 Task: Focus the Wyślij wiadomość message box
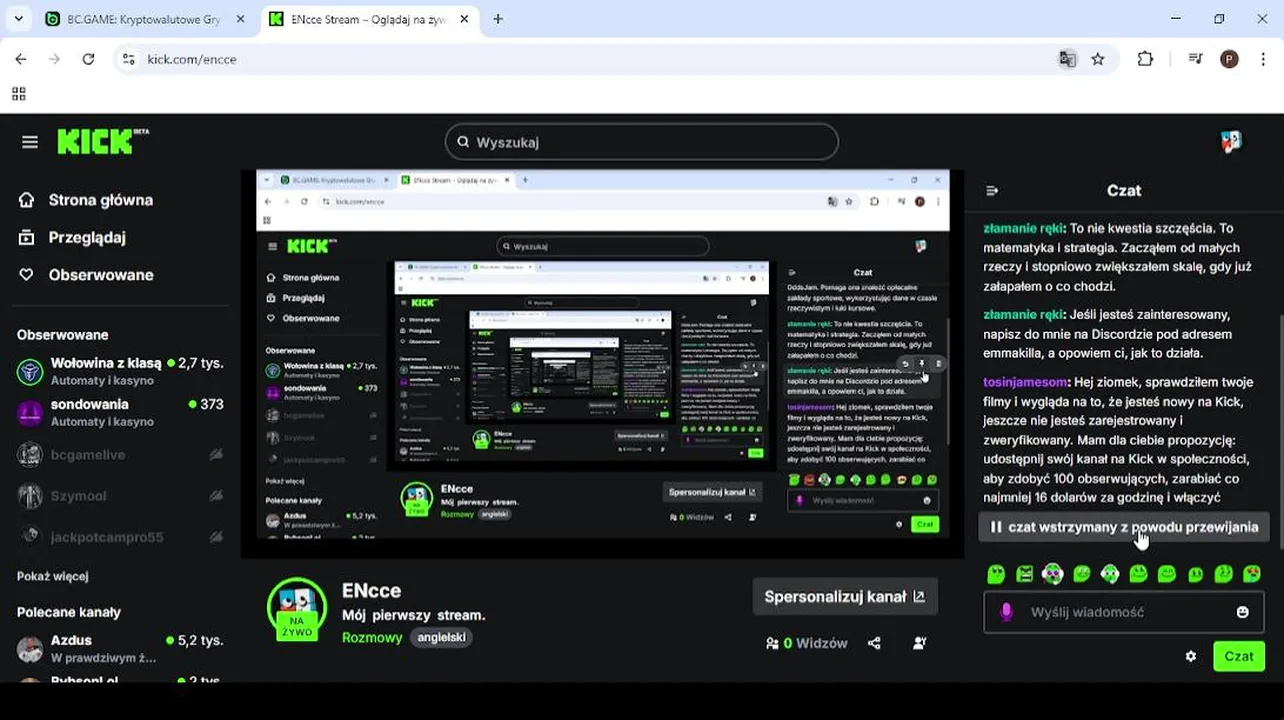point(1123,612)
